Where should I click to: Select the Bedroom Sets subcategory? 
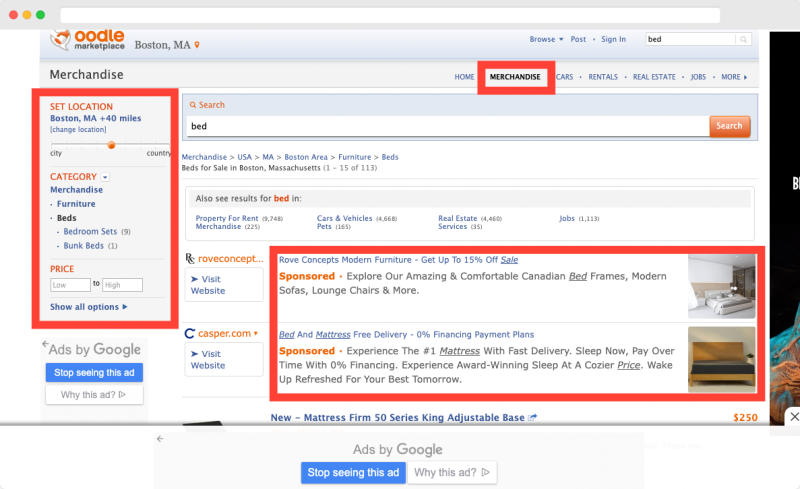coord(90,232)
